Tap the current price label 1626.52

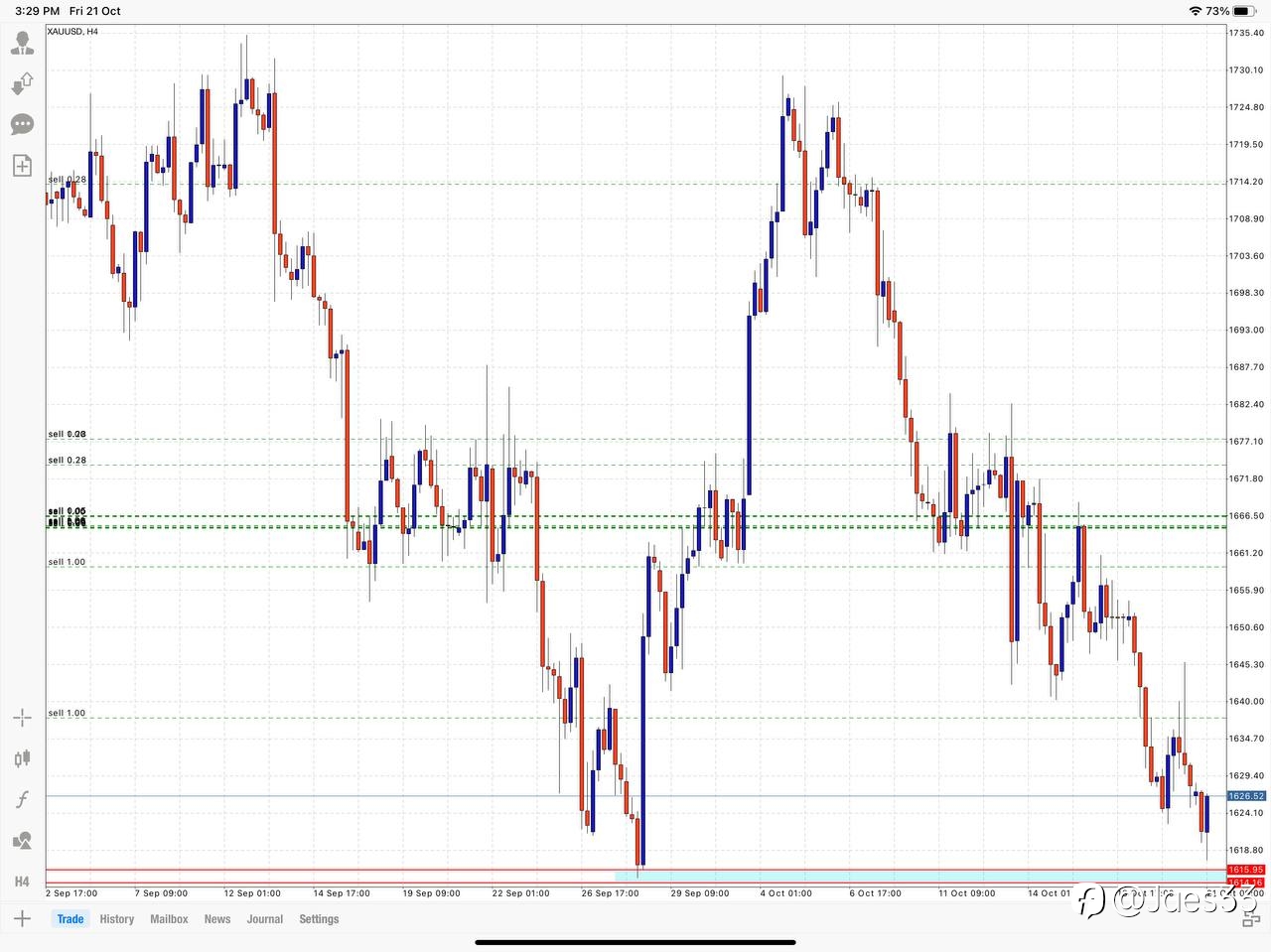pos(1246,796)
